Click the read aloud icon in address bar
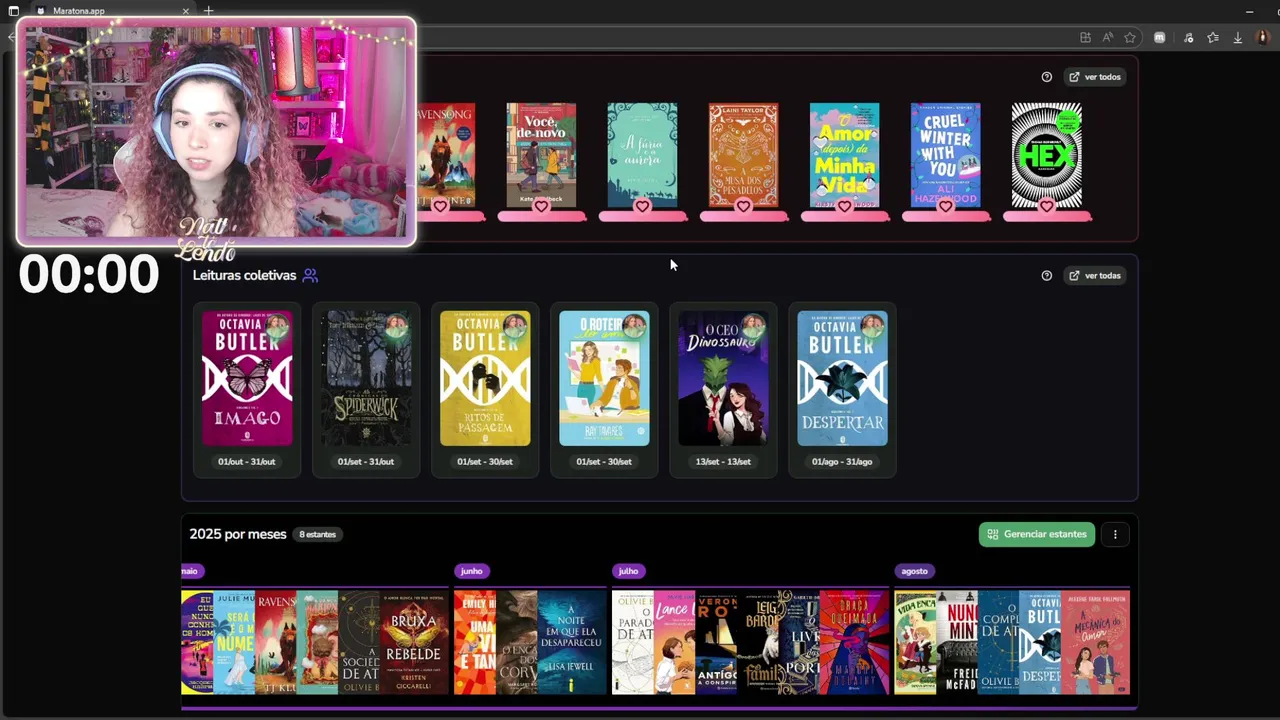The height and width of the screenshot is (720, 1280). [1108, 38]
